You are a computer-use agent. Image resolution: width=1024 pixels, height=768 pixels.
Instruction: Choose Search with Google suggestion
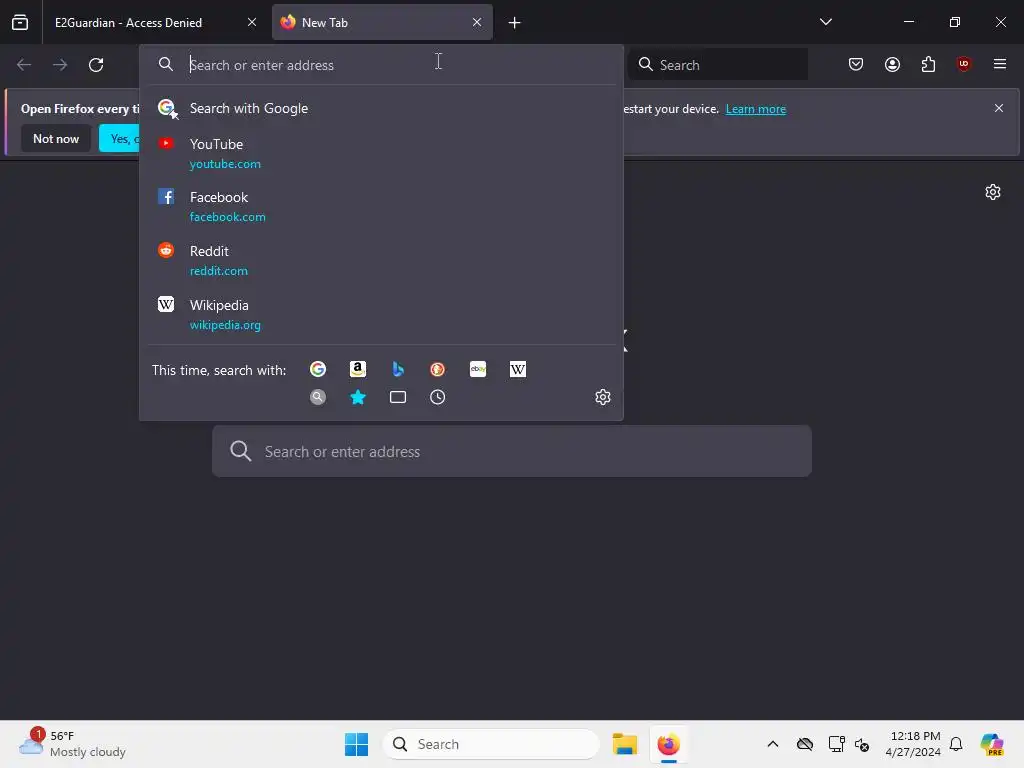click(x=381, y=108)
